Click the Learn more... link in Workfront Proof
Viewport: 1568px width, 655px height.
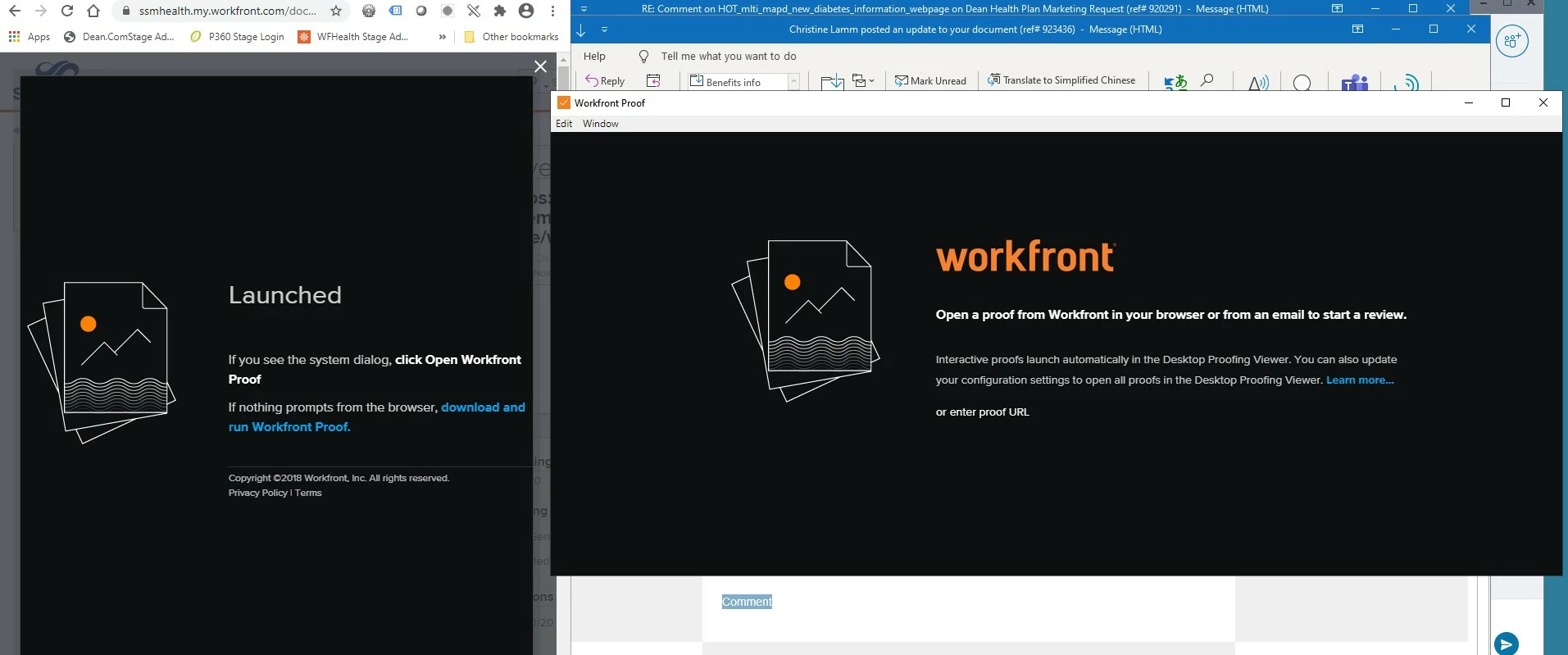point(1360,380)
